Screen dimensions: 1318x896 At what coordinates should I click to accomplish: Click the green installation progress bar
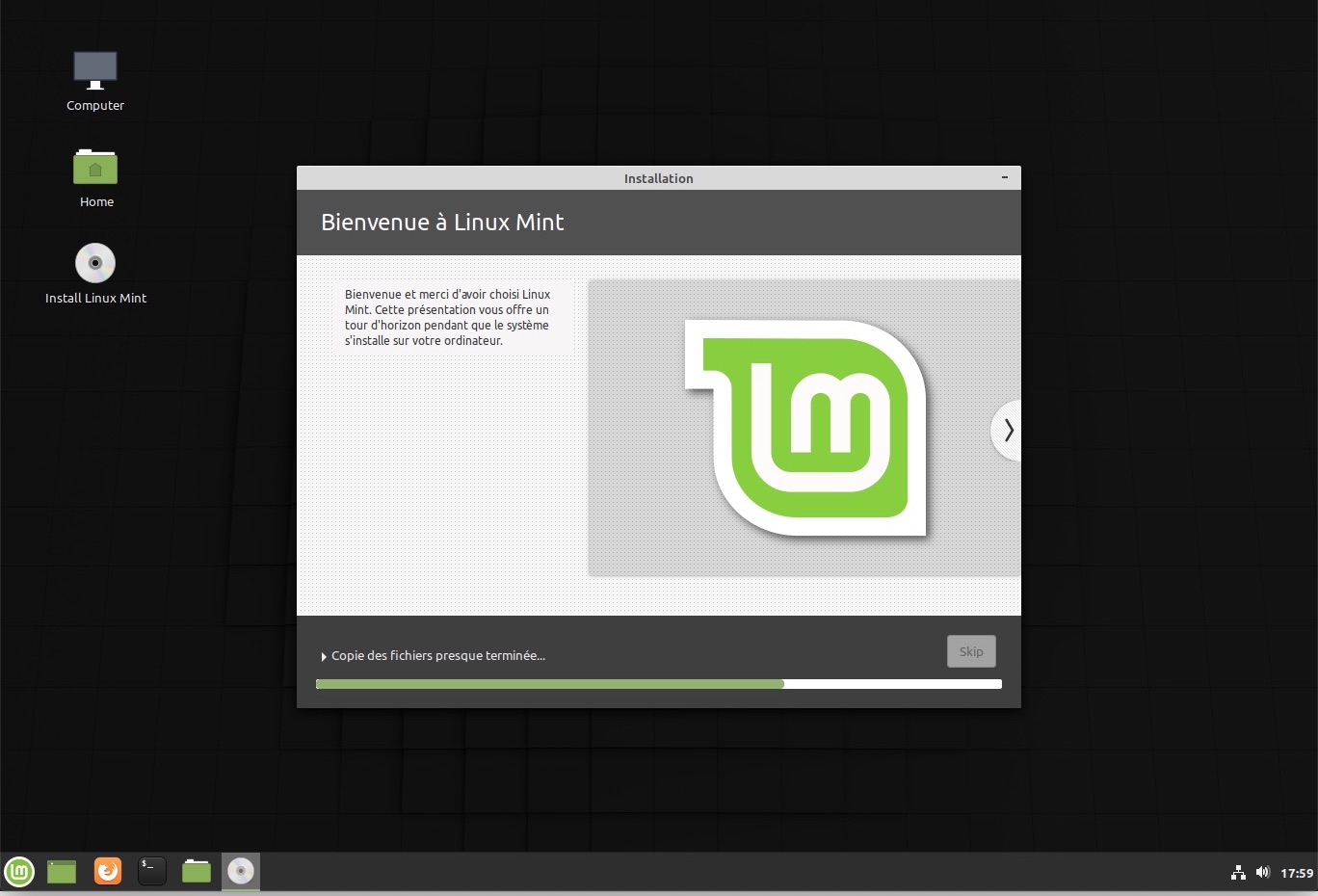550,684
